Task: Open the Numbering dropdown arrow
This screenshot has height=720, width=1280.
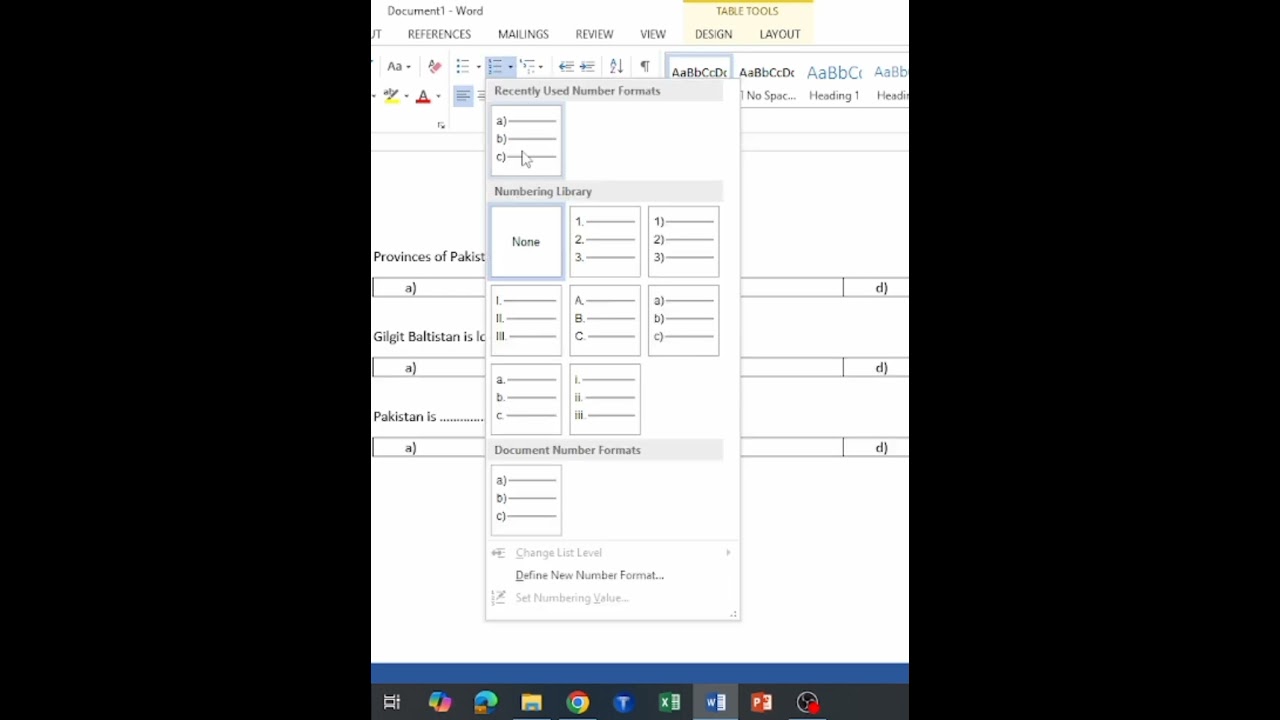Action: [x=510, y=67]
